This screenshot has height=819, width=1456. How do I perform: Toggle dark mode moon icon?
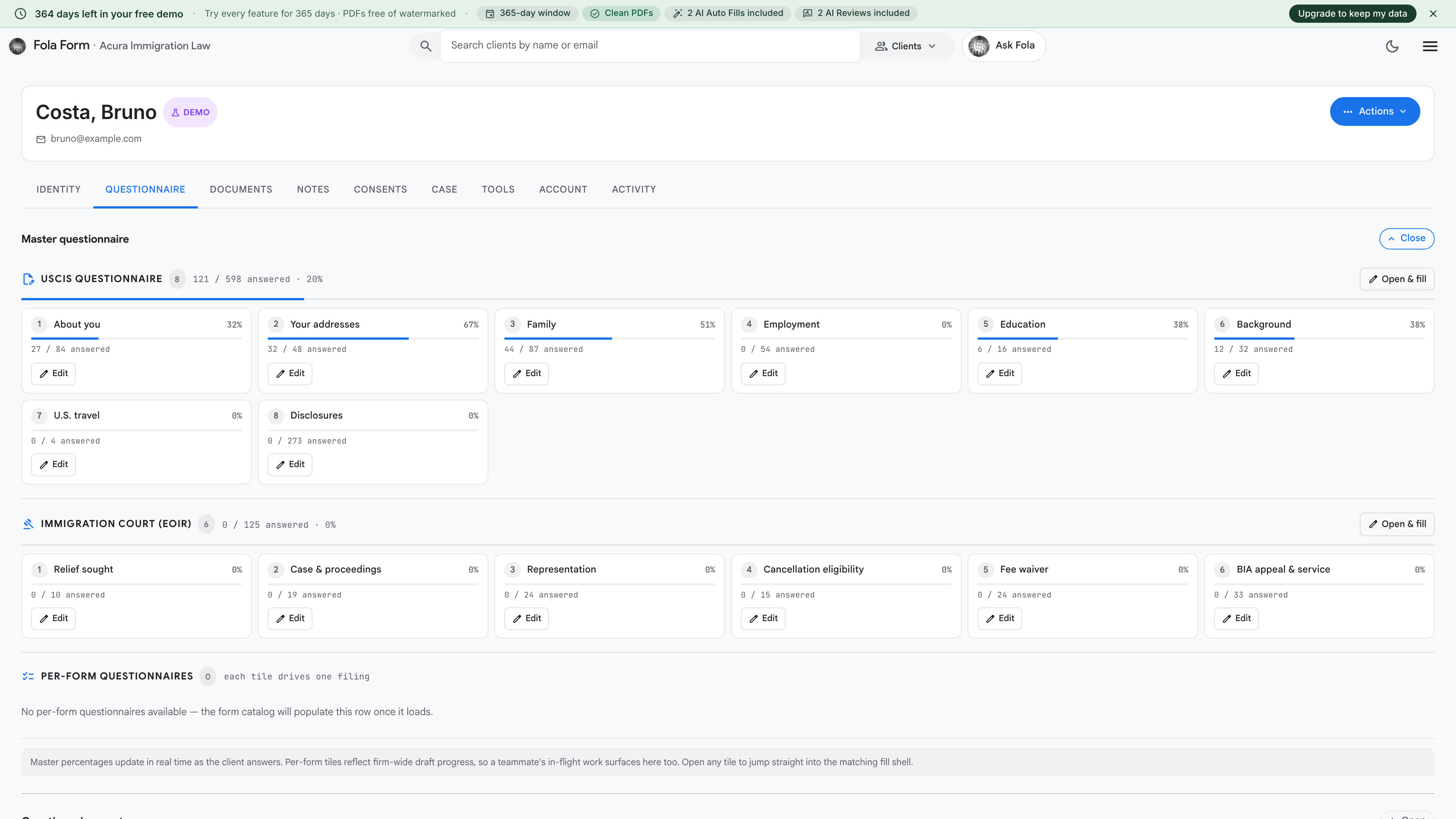pyautogui.click(x=1392, y=46)
